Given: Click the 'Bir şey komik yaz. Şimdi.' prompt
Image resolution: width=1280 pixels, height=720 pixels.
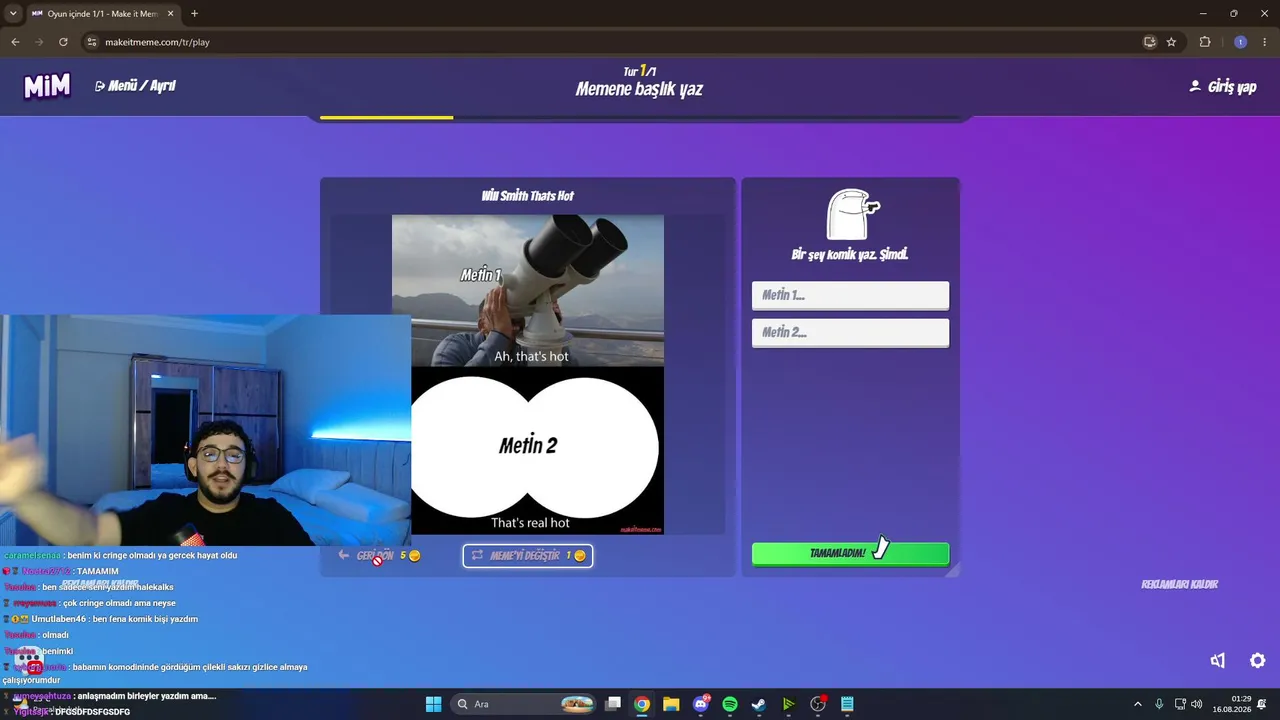Looking at the screenshot, I should (850, 255).
